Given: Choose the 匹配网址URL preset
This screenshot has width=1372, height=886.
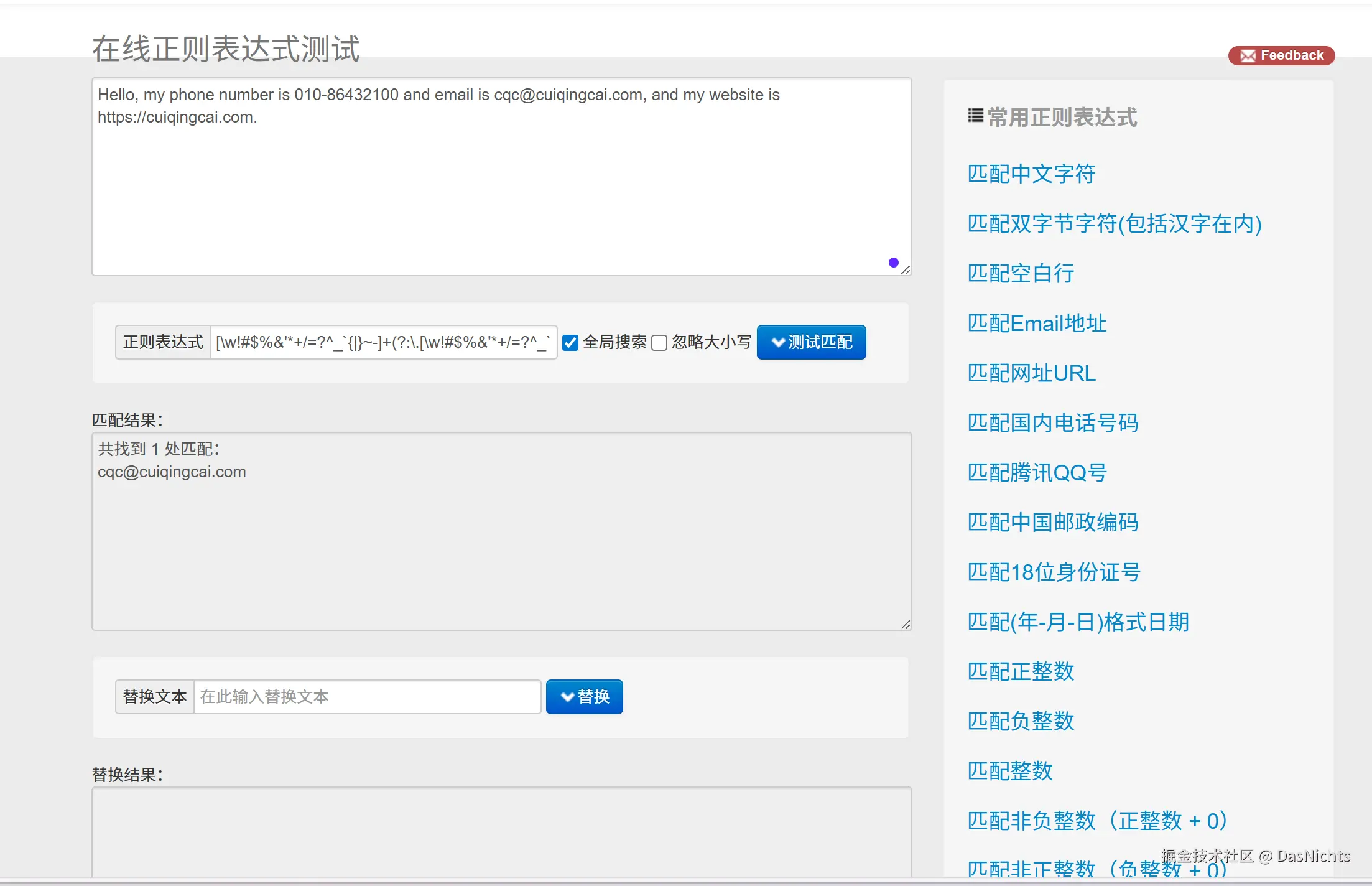Looking at the screenshot, I should pyautogui.click(x=1031, y=373).
